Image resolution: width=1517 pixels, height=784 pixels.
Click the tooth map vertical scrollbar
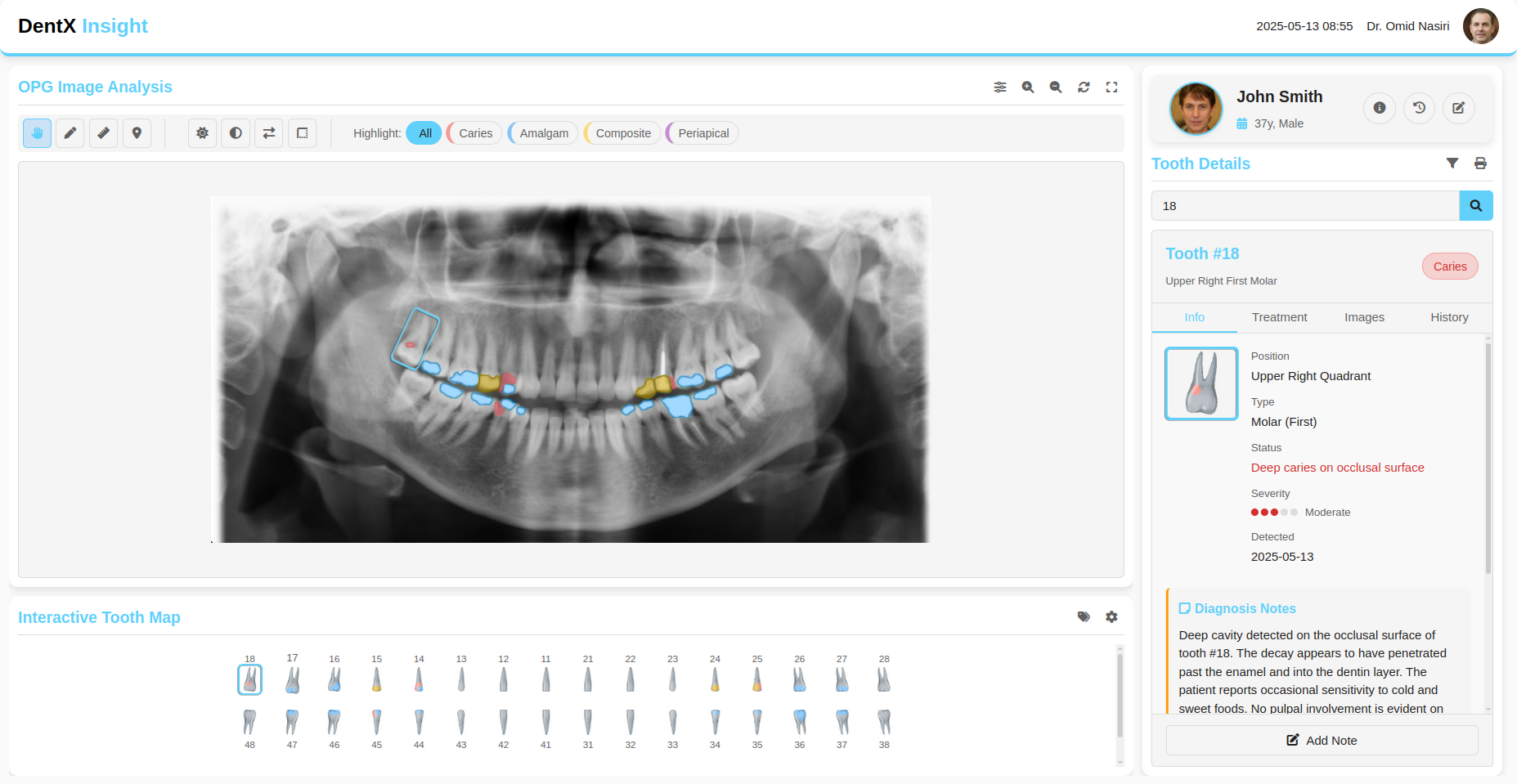1120,695
